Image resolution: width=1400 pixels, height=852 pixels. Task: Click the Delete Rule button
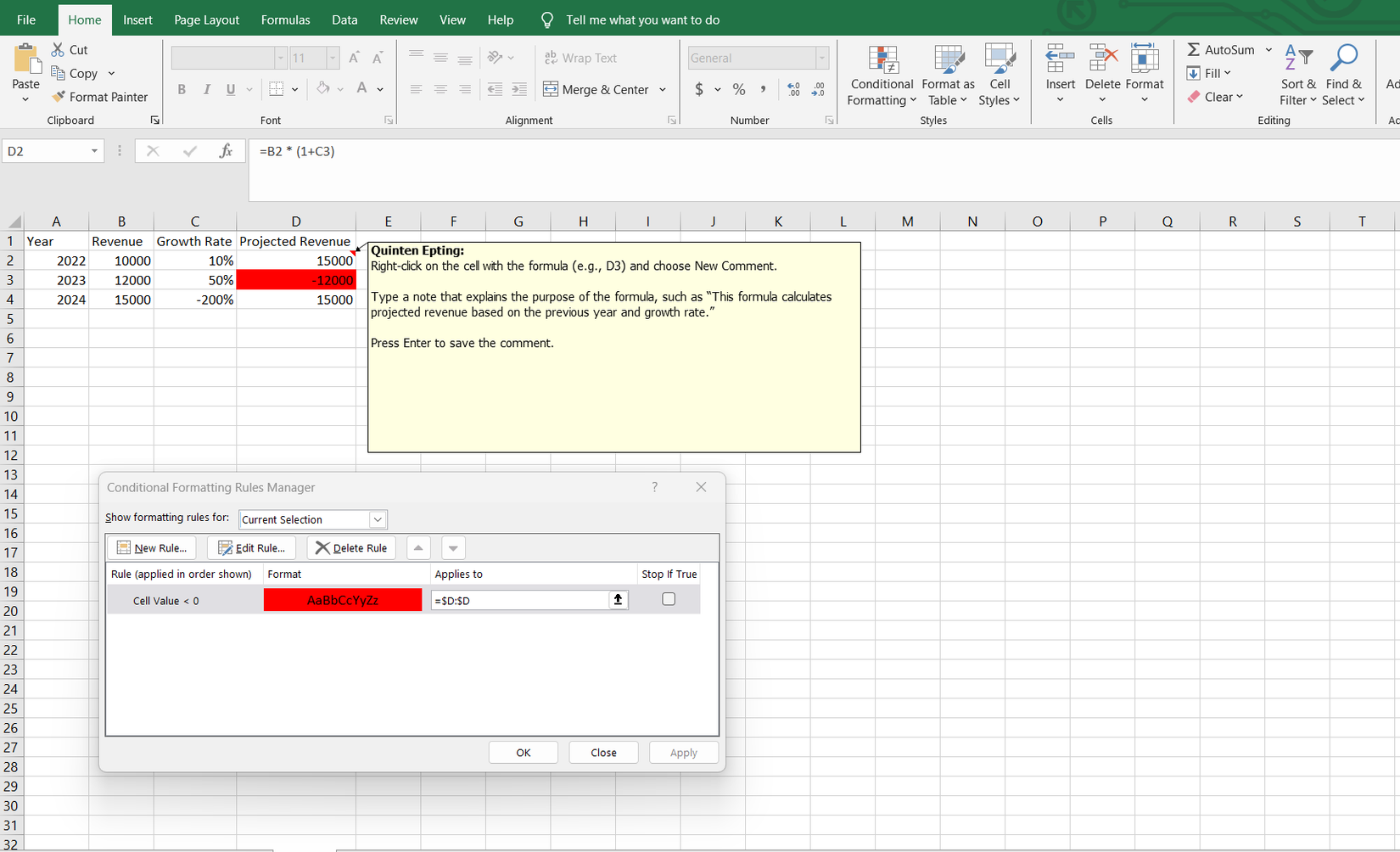click(x=351, y=548)
